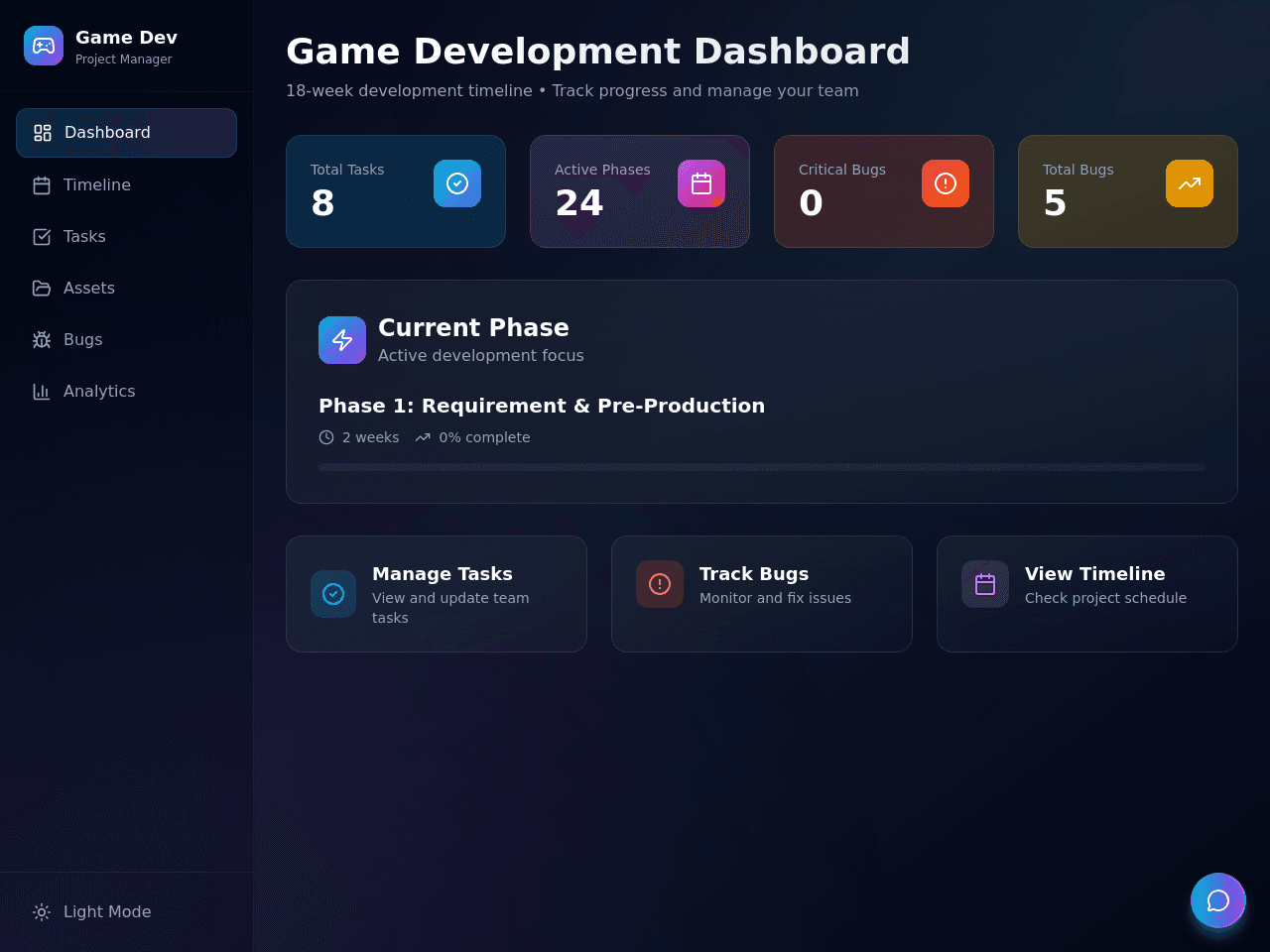The height and width of the screenshot is (952, 1270).
Task: Click the Track Bugs alert circle icon
Action: [660, 584]
